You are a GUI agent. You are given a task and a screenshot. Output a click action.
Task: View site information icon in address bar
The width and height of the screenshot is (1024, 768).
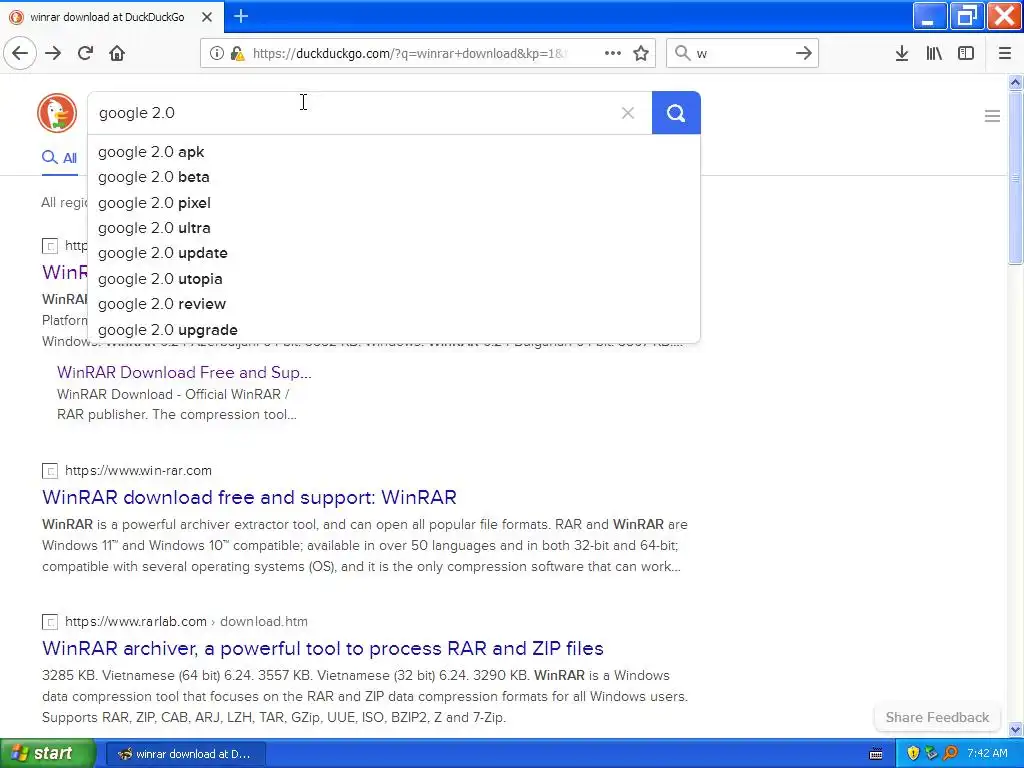216,53
